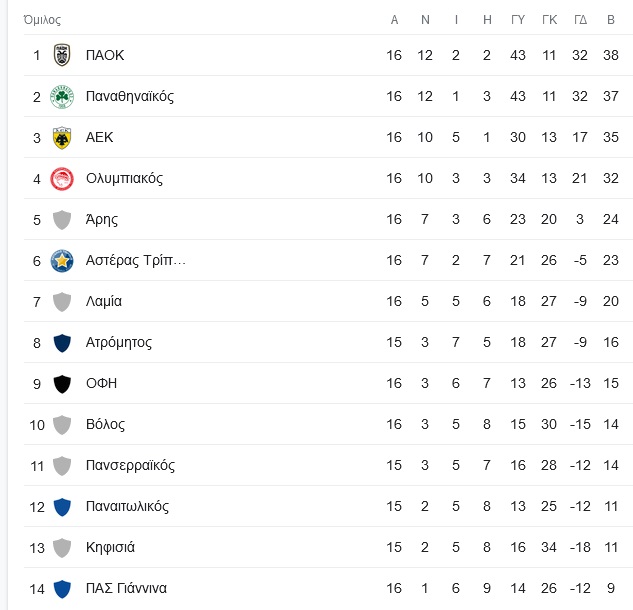Click the ΠΑΣ Γιάννινα blue shield icon

(62, 589)
